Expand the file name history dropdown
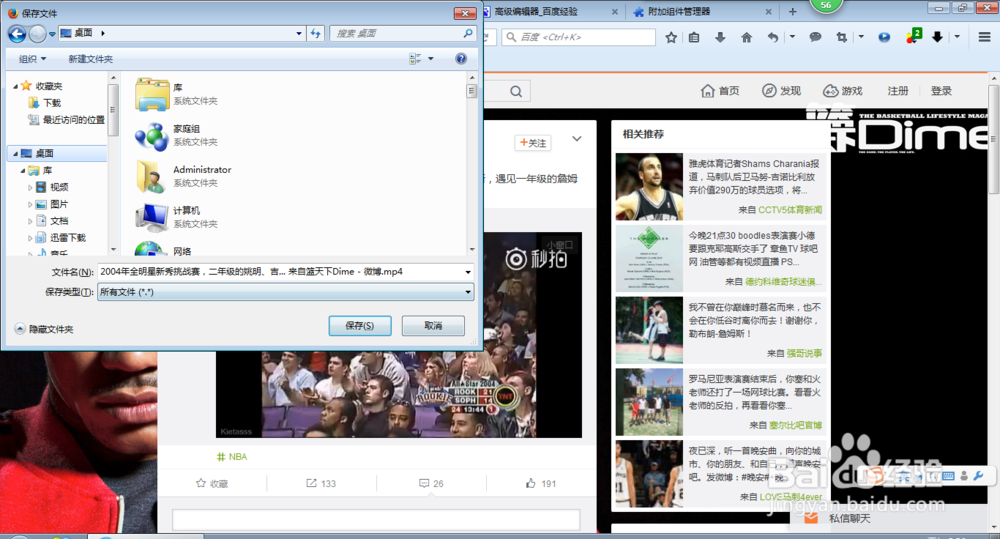 coord(467,272)
